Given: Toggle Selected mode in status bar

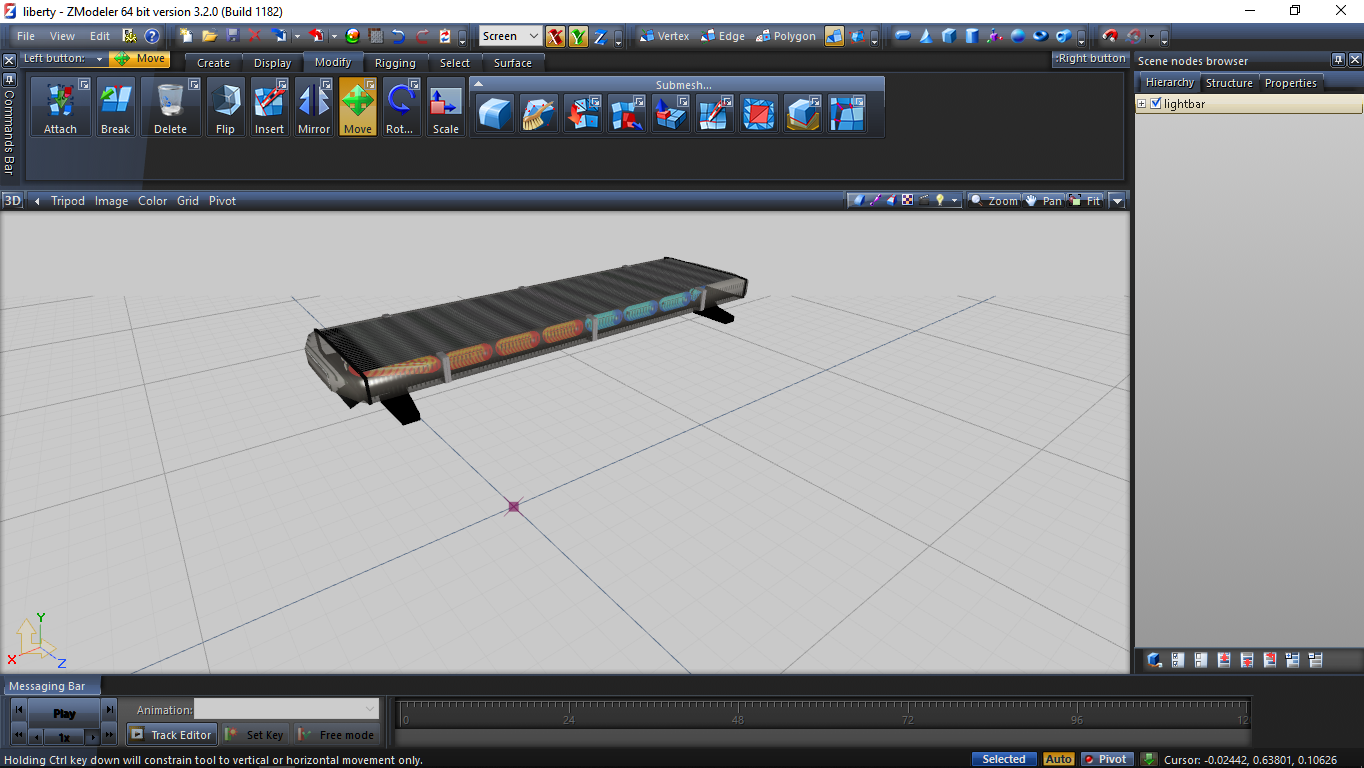Looking at the screenshot, I should [1004, 759].
